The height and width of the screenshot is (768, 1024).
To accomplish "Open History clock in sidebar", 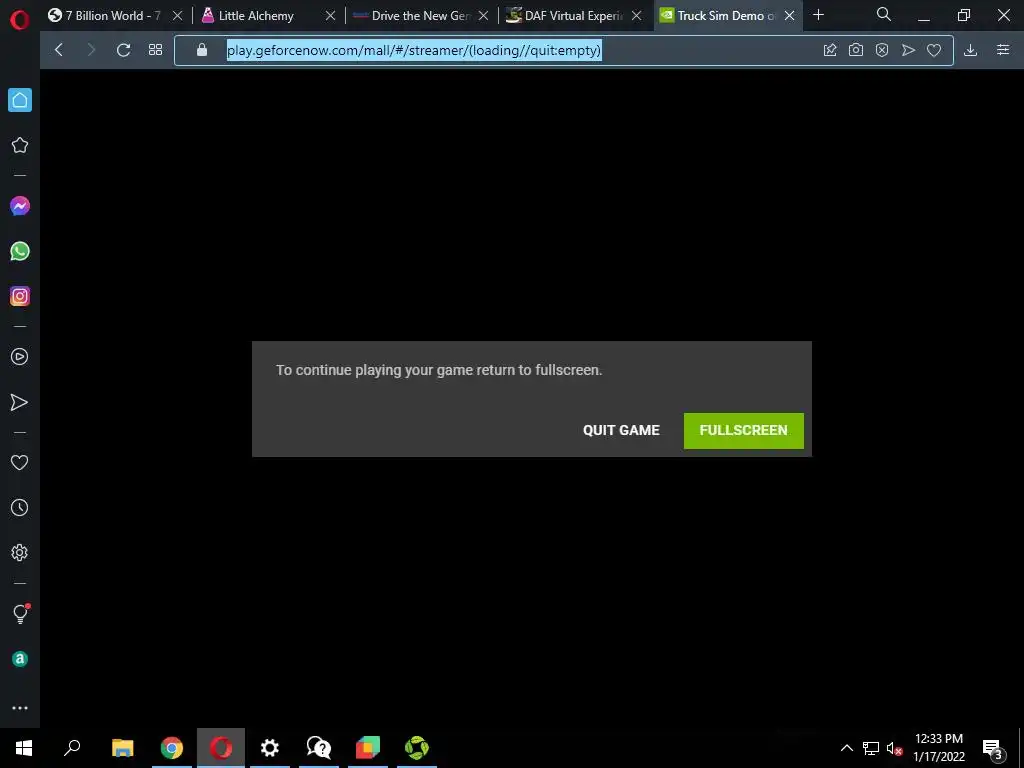I will [x=20, y=507].
